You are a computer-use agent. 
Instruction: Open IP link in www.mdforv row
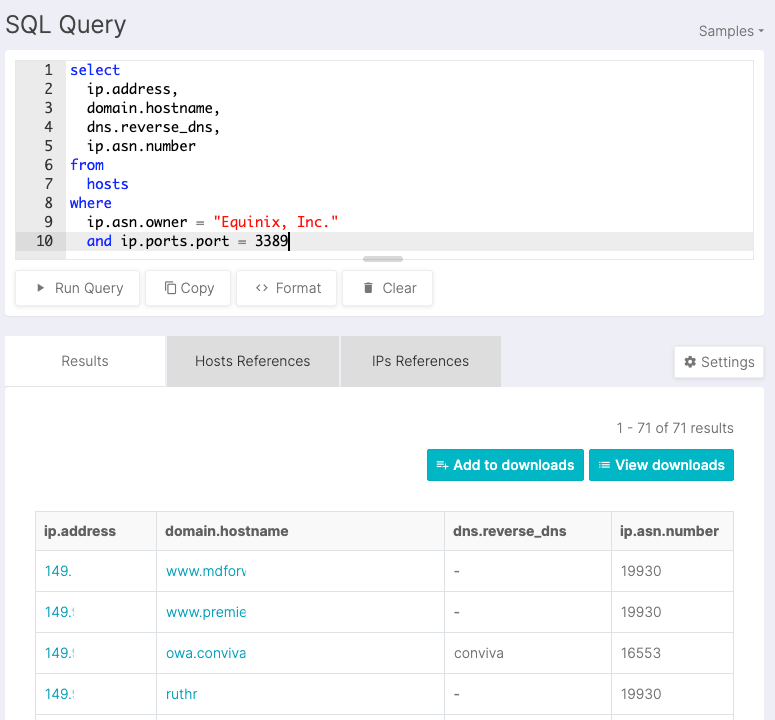pyautogui.click(x=58, y=571)
